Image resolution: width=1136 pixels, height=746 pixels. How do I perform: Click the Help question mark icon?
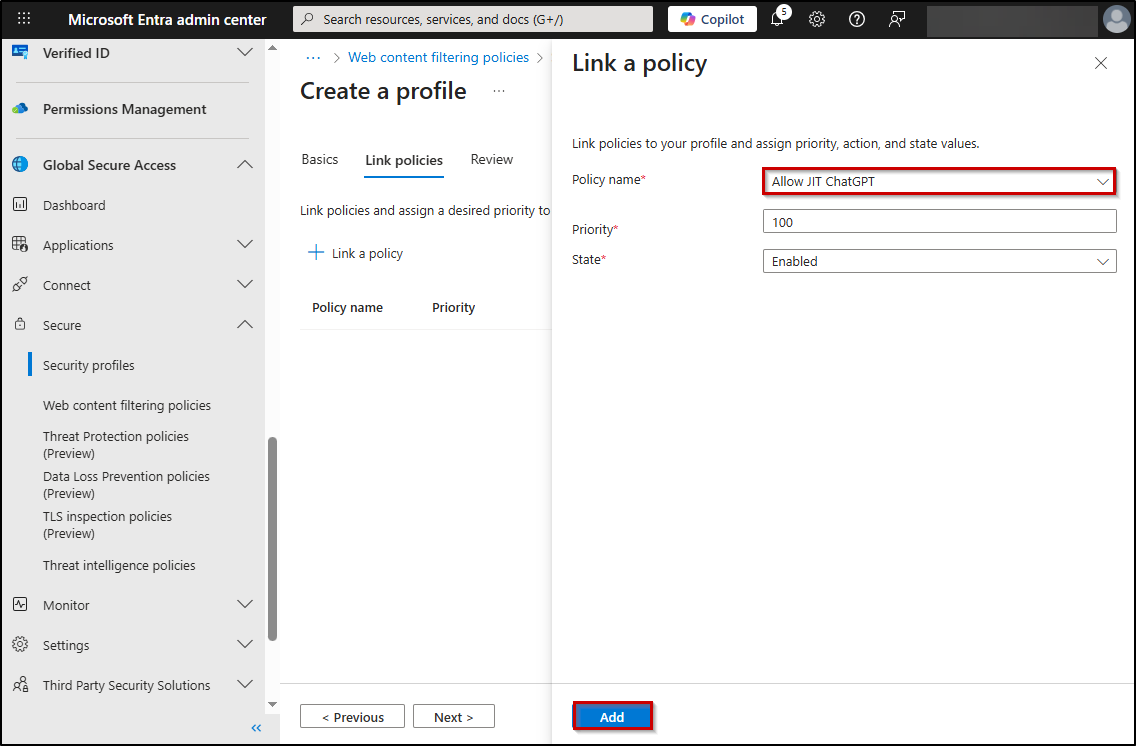[x=857, y=19]
